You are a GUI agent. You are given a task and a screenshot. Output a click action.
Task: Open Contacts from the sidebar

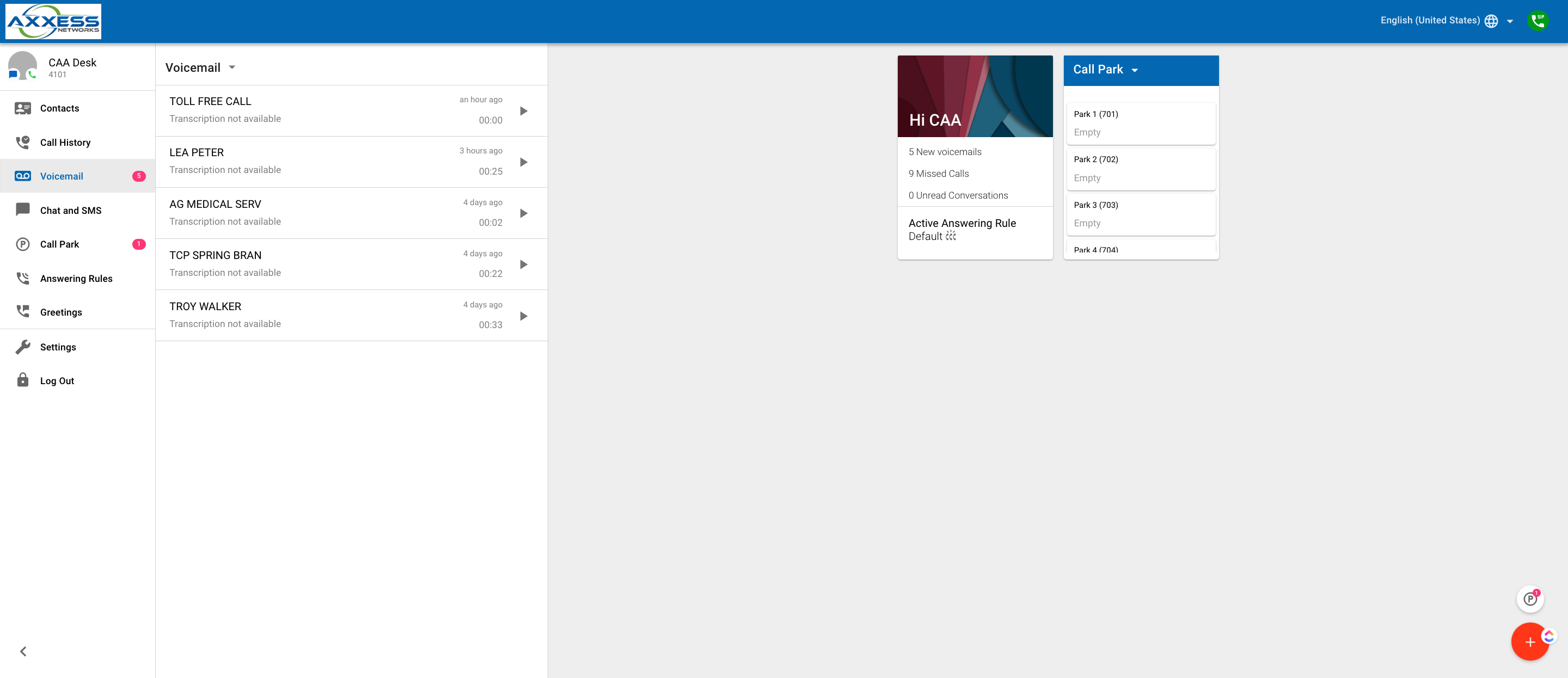pyautogui.click(x=59, y=108)
